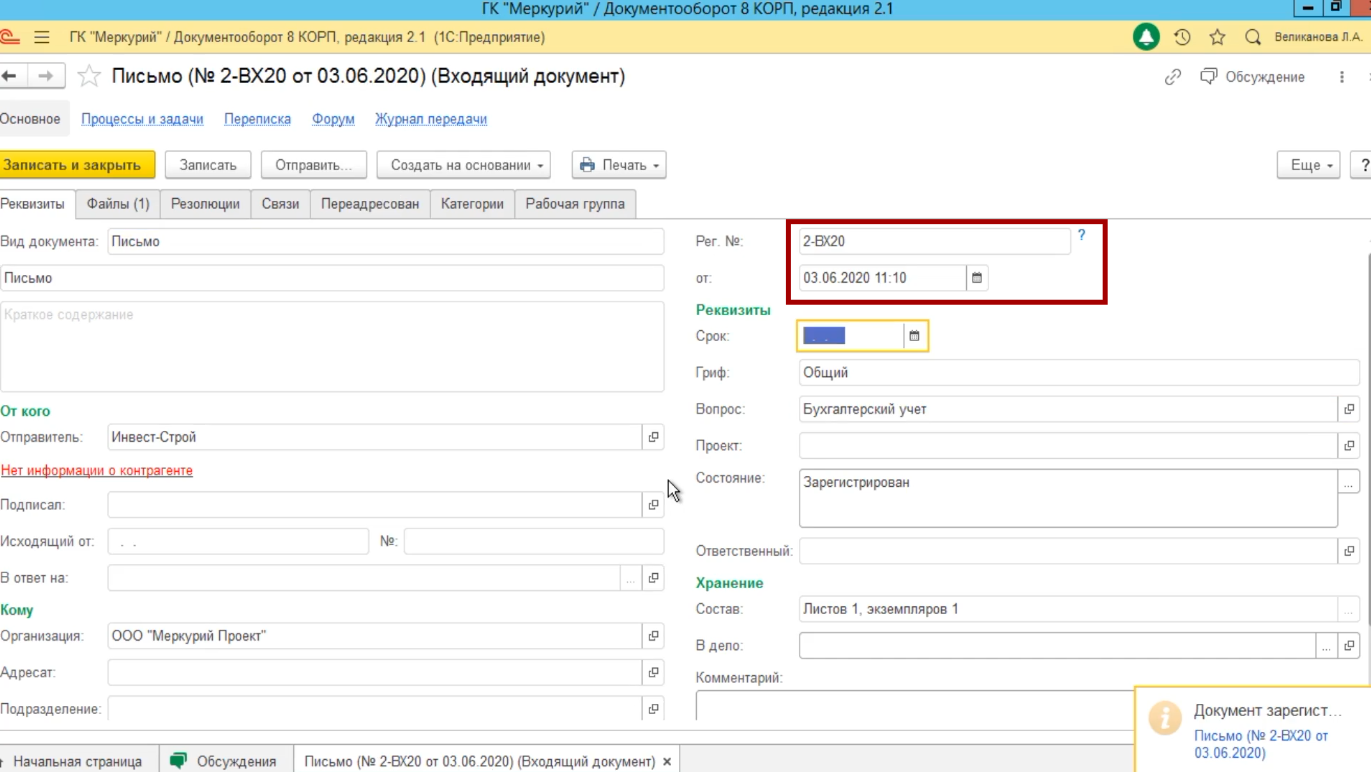This screenshot has width=1371, height=772.
Task: Click the Рег. № field 2-ВХ20
Action: (934, 241)
